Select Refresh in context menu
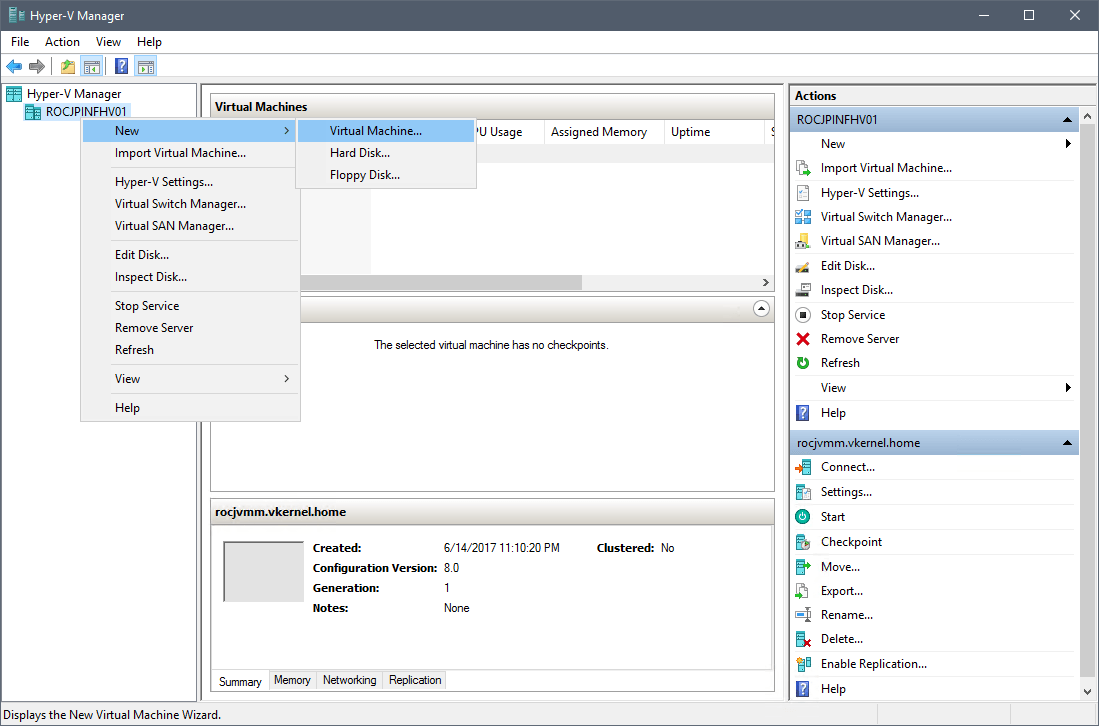This screenshot has height=726, width=1099. pos(191,350)
